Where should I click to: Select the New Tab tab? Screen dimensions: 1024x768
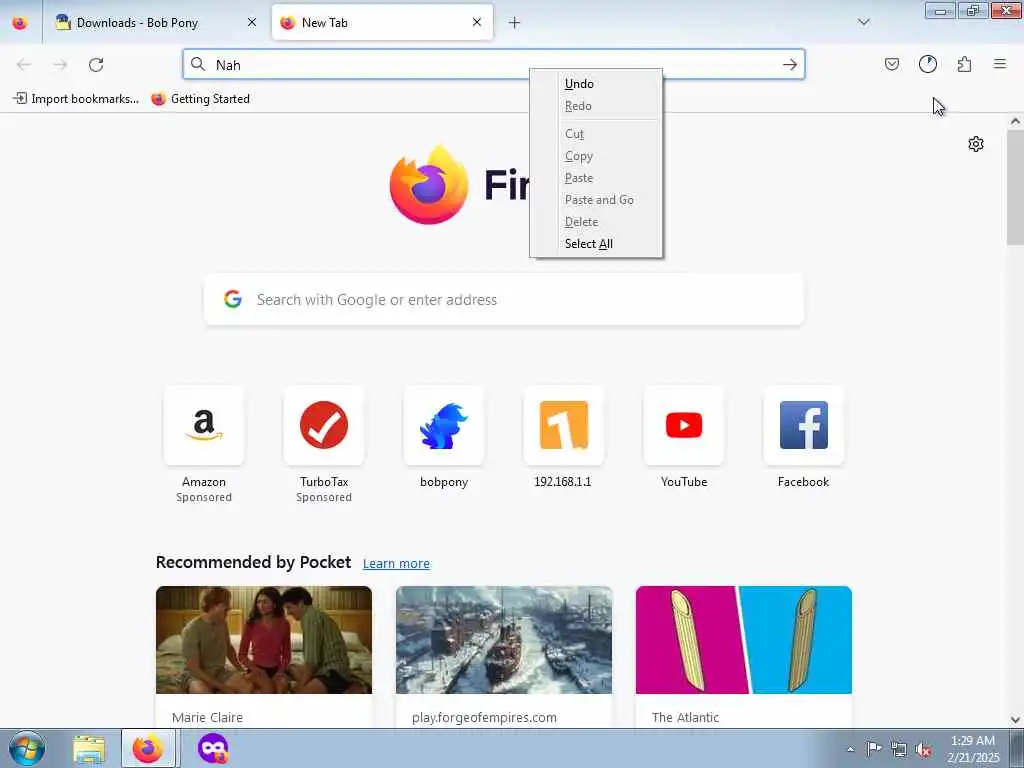coord(382,23)
